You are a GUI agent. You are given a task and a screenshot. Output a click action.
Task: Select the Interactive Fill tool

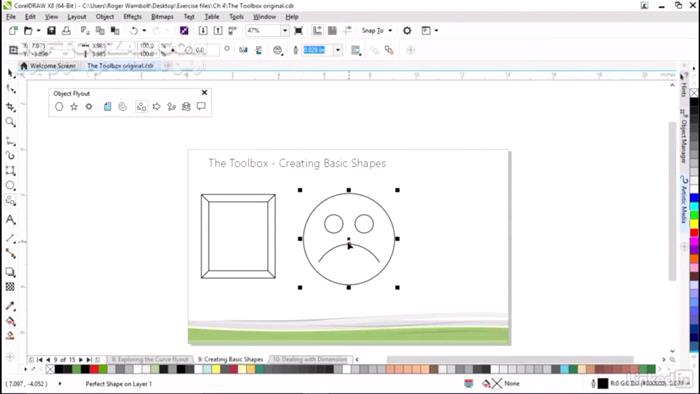pos(11,321)
